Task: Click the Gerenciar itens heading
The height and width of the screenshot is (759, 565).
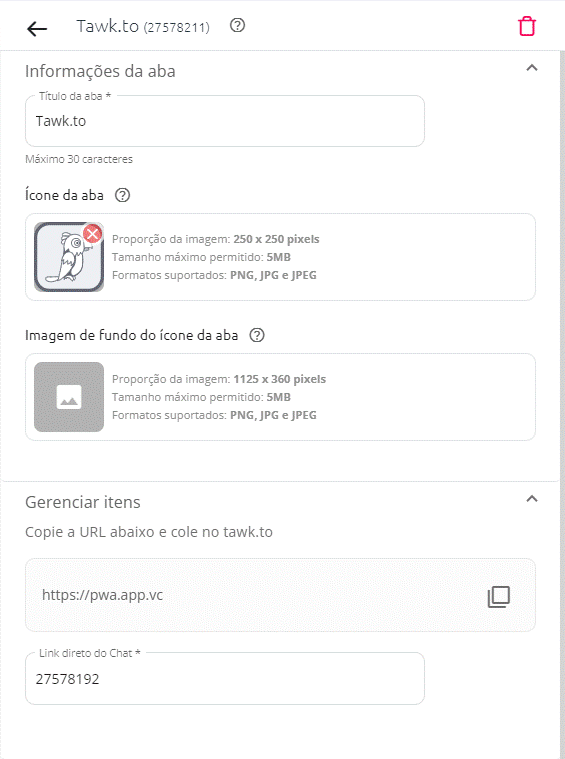Action: point(83,502)
